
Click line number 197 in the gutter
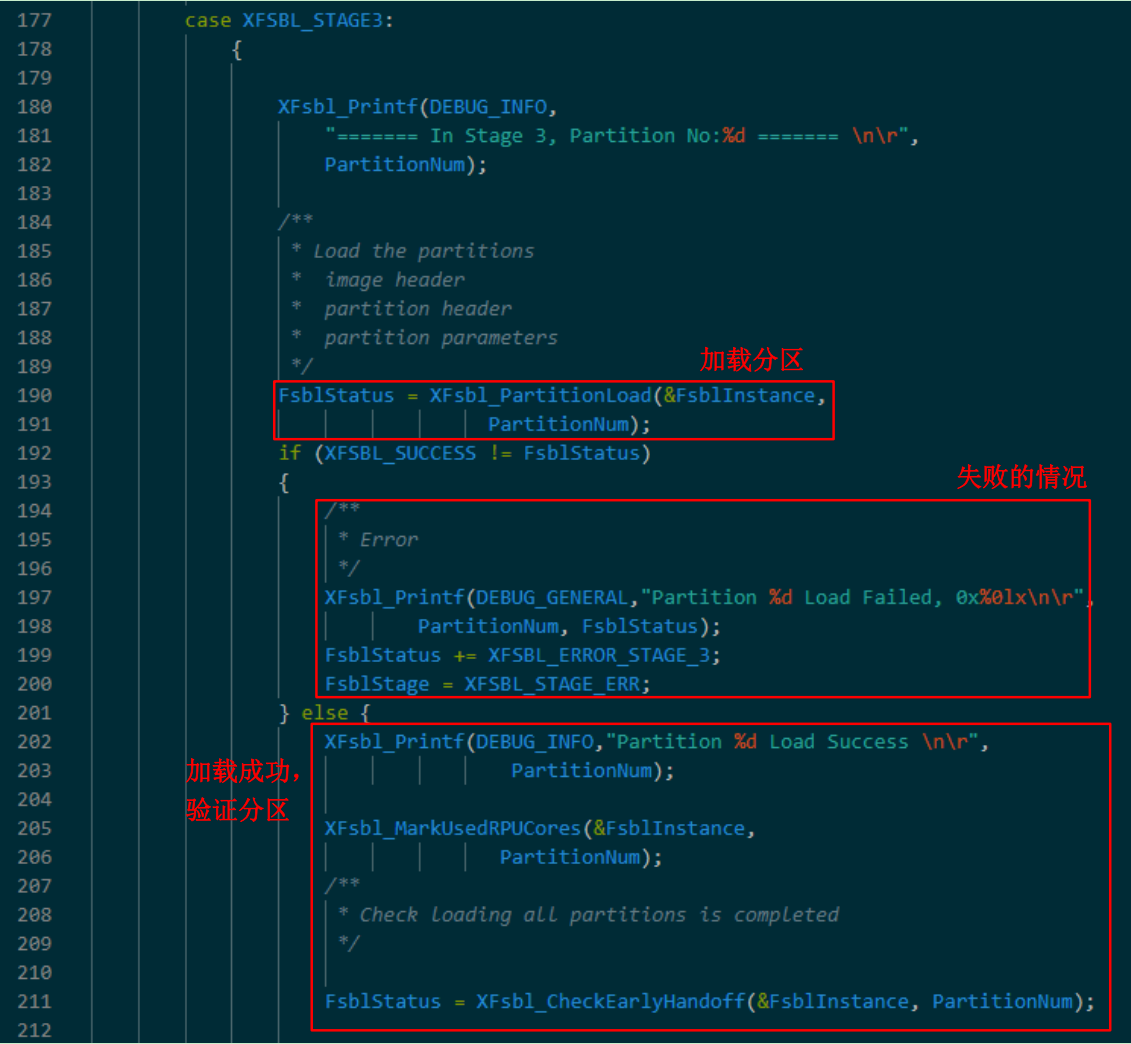click(x=35, y=597)
